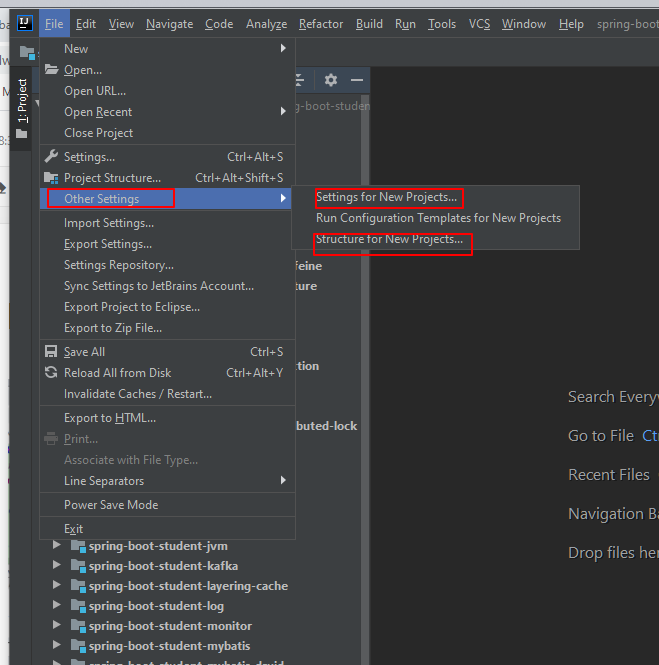The height and width of the screenshot is (665, 659).
Task: Click the navigation bar project folder icon
Action: [x=27, y=53]
